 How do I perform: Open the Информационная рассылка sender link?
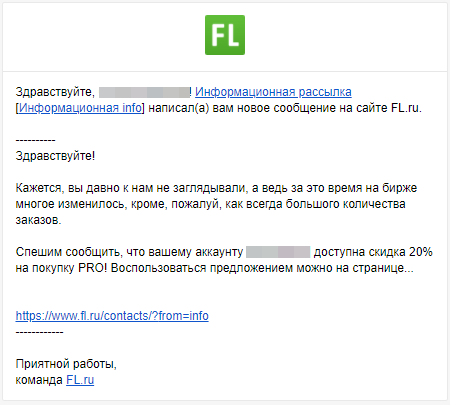[x=273, y=92]
